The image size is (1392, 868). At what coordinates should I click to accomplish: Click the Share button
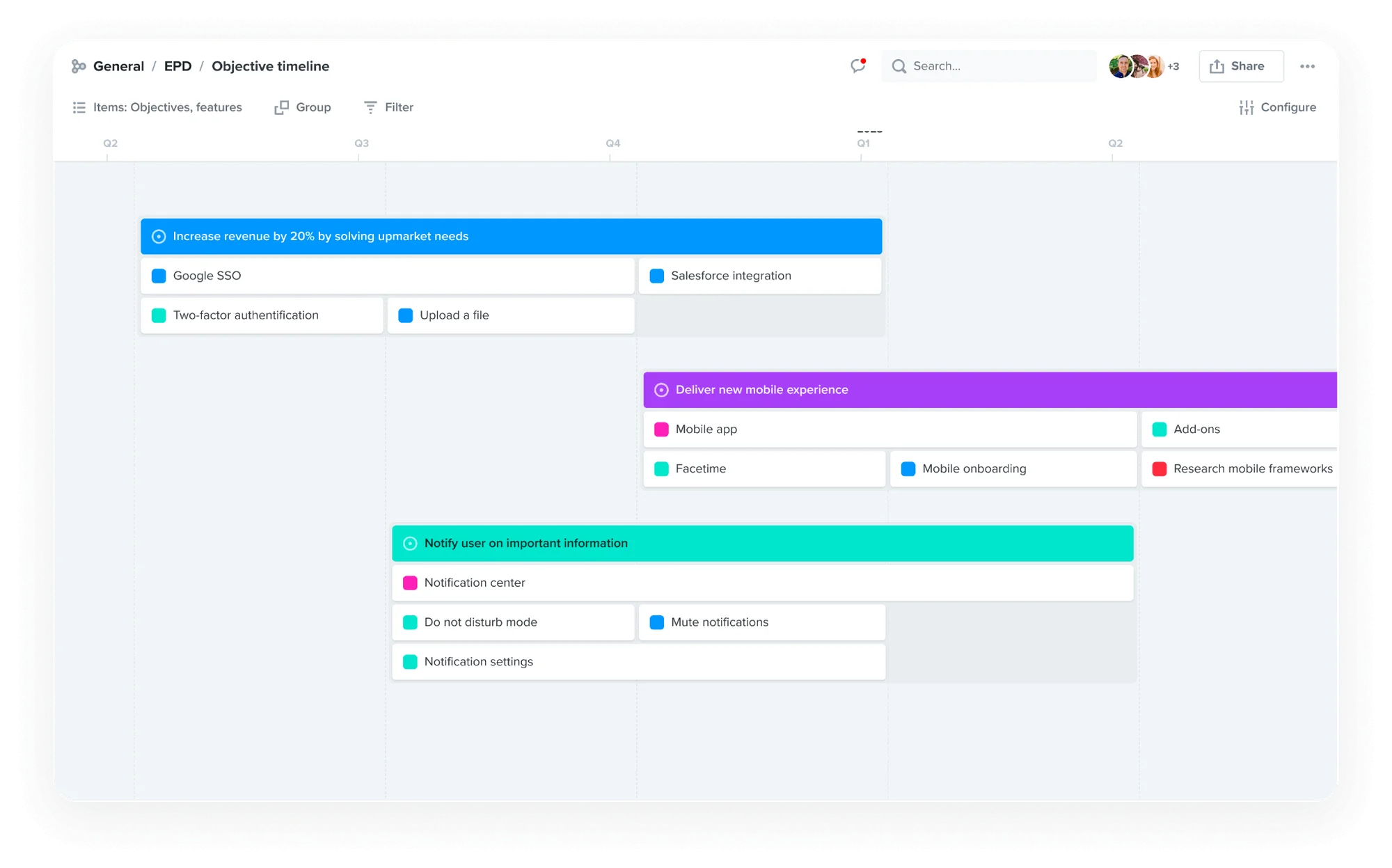(1240, 66)
